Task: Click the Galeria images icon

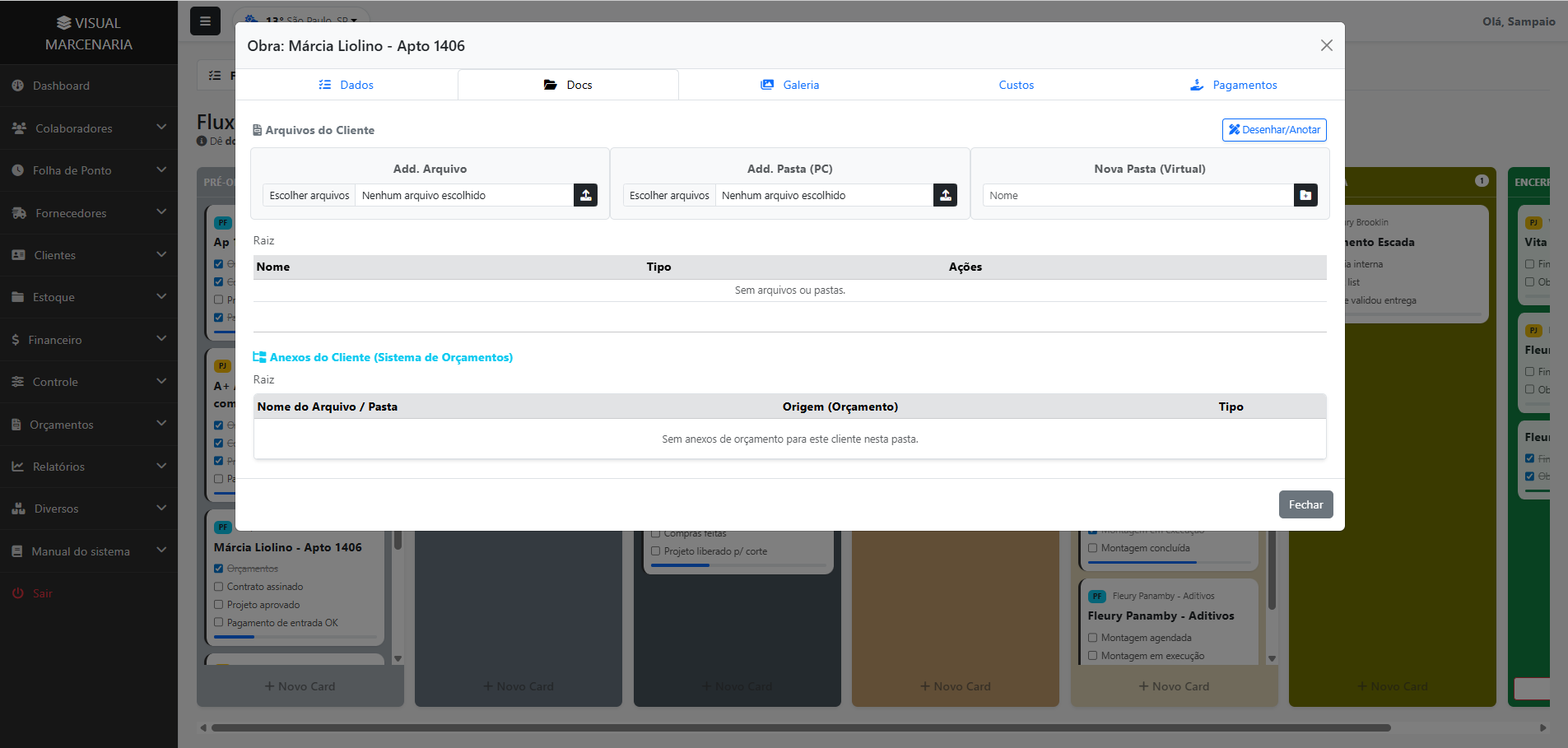Action: pos(767,85)
